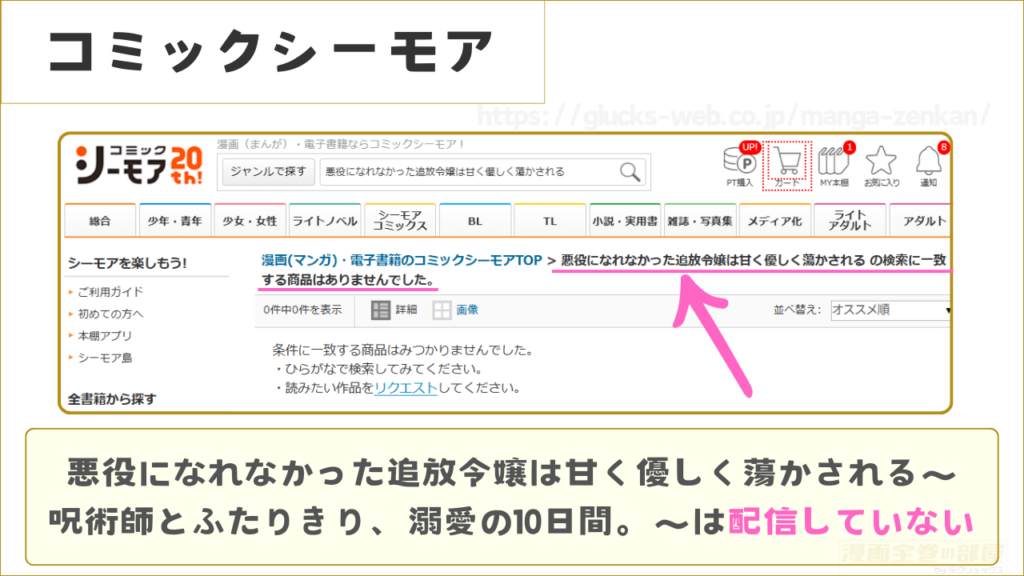The image size is (1024, 576).
Task: Select the TL tab
Action: click(x=550, y=221)
